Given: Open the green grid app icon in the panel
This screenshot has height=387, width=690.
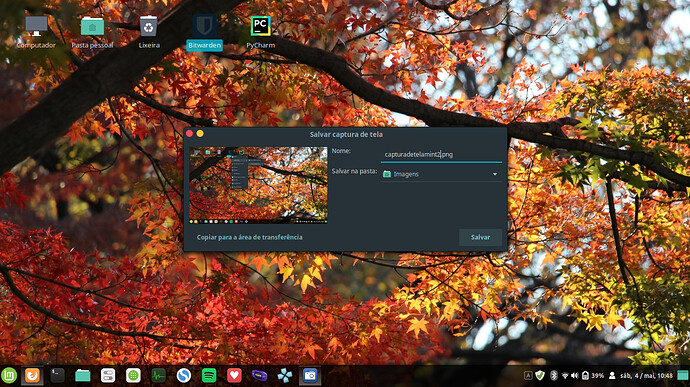Looking at the screenshot, I should (x=133, y=376).
